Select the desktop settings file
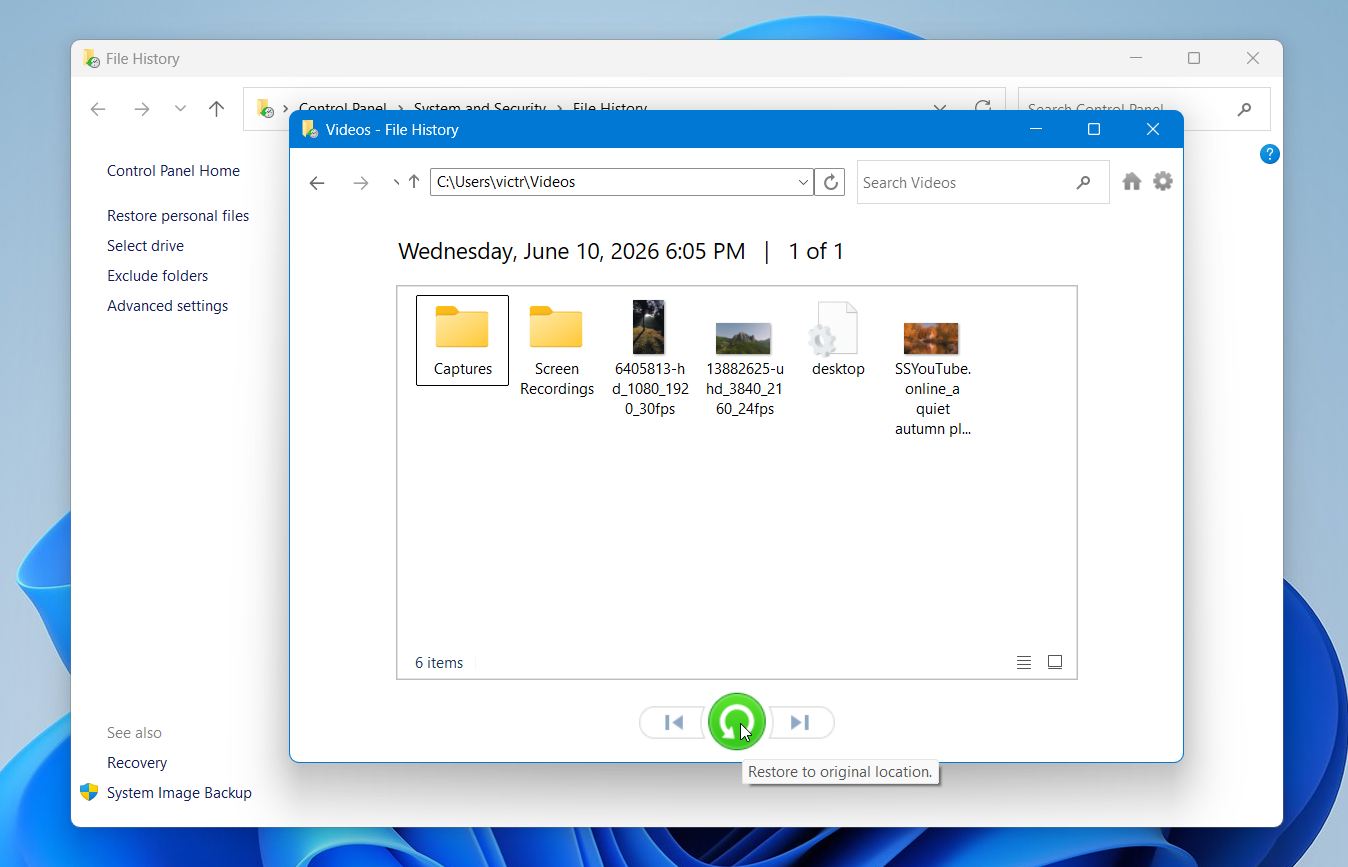The width and height of the screenshot is (1348, 867). click(x=837, y=340)
